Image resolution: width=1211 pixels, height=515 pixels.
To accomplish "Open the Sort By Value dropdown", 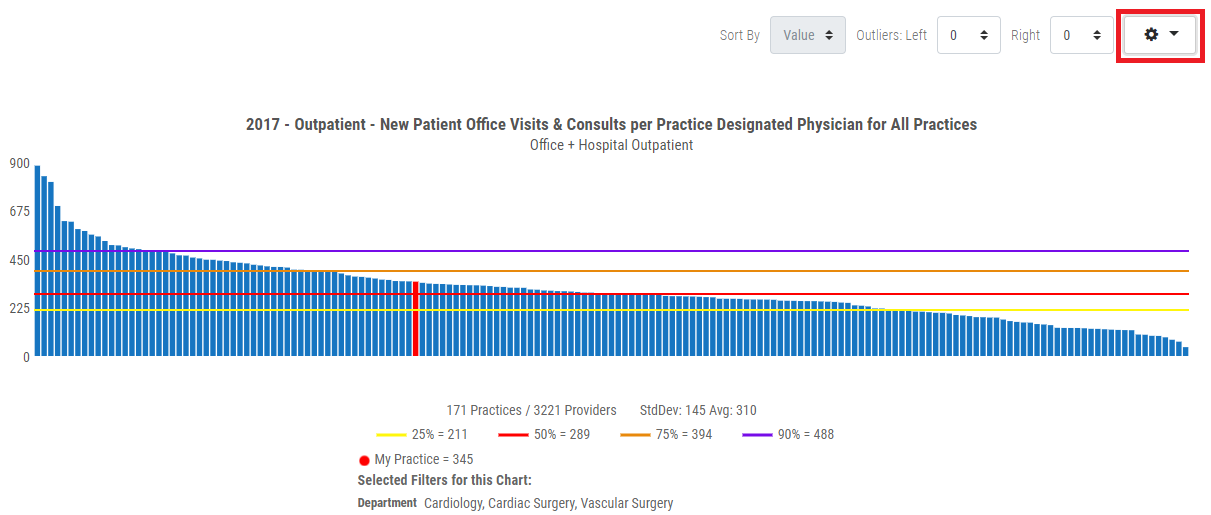I will (807, 35).
